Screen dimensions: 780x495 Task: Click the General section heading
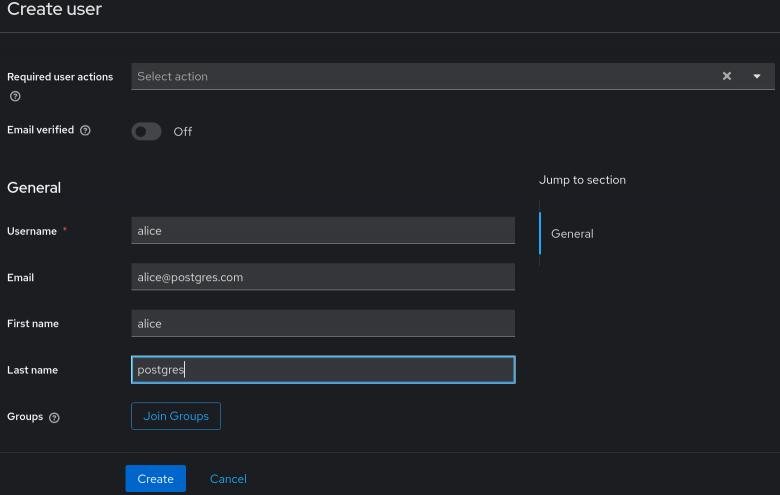click(x=34, y=188)
